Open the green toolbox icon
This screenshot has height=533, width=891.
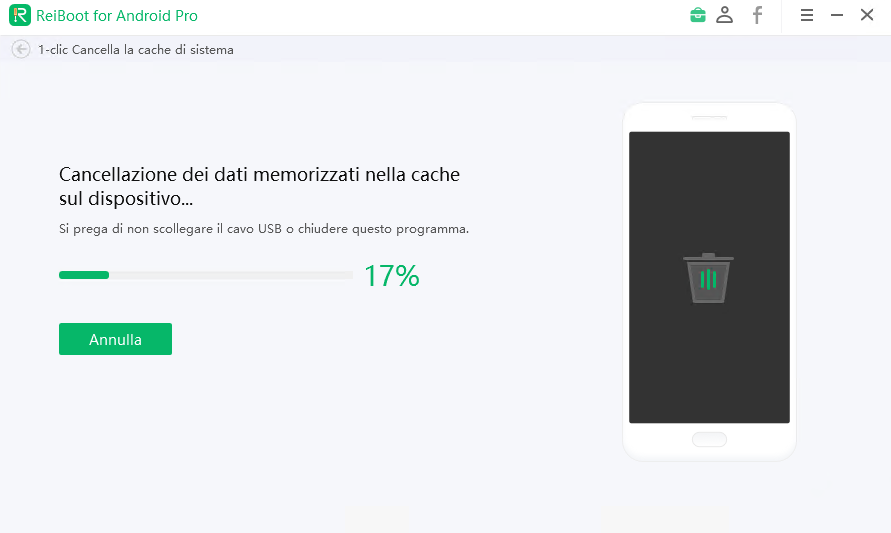coord(697,15)
